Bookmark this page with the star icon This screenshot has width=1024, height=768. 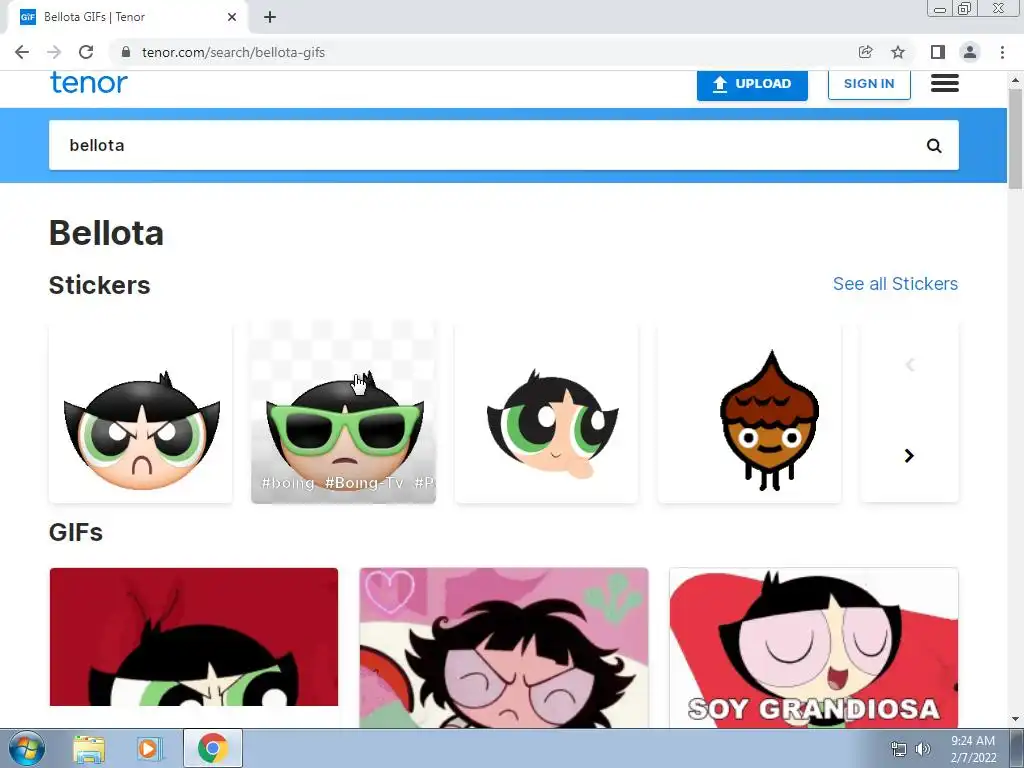tap(898, 52)
